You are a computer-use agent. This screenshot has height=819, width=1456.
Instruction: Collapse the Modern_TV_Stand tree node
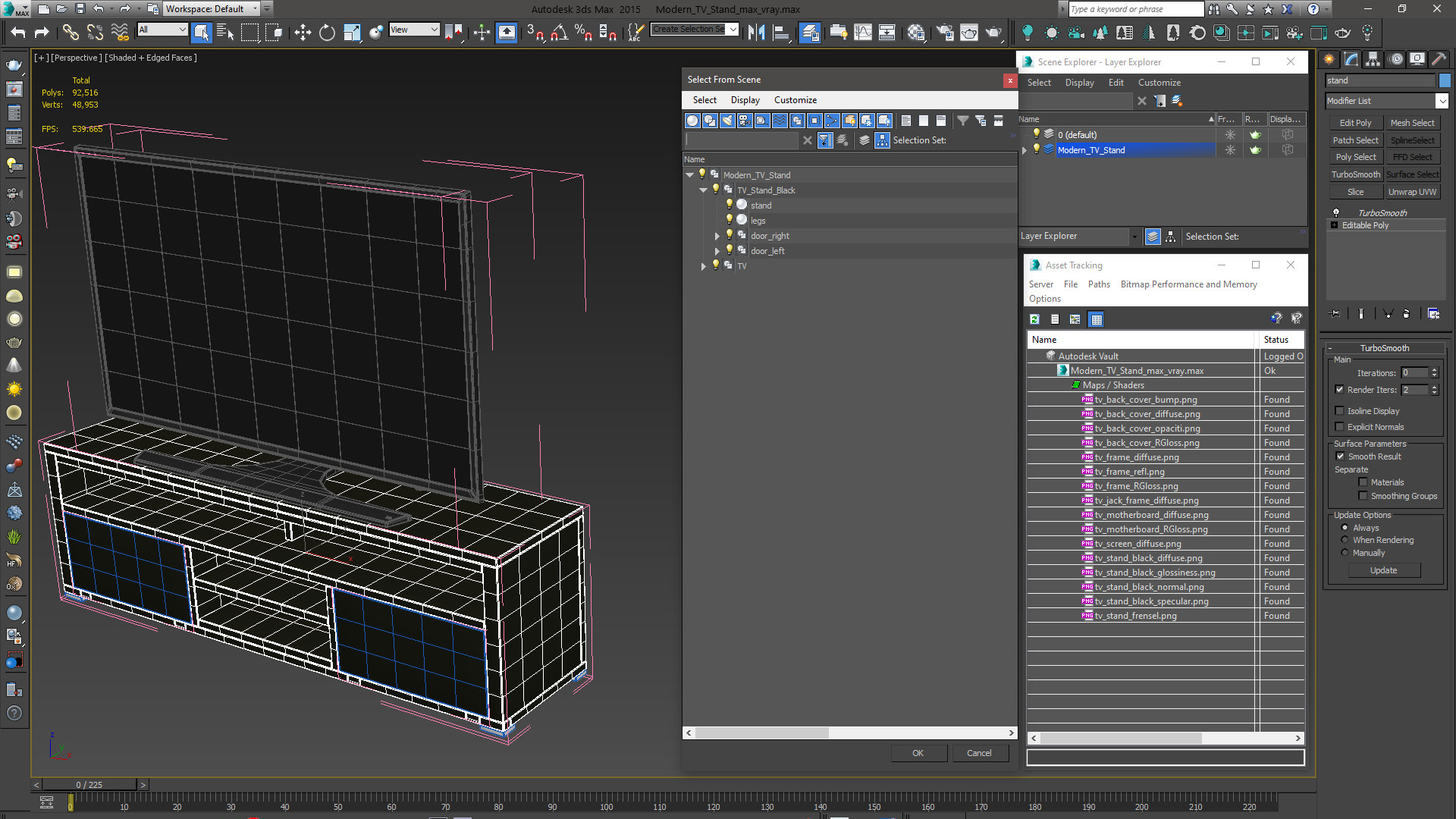pyautogui.click(x=689, y=175)
